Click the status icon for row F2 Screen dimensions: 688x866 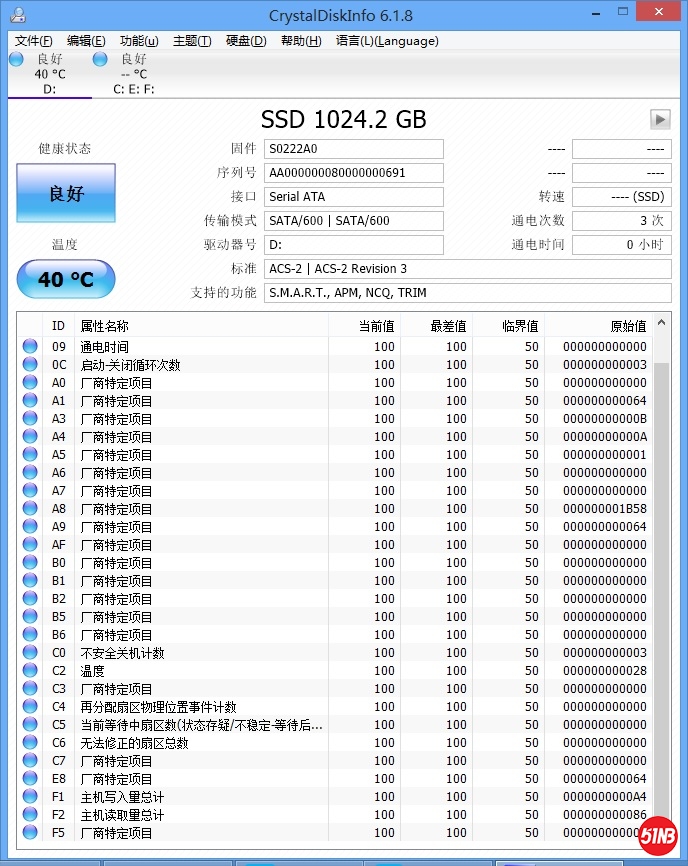click(30, 815)
